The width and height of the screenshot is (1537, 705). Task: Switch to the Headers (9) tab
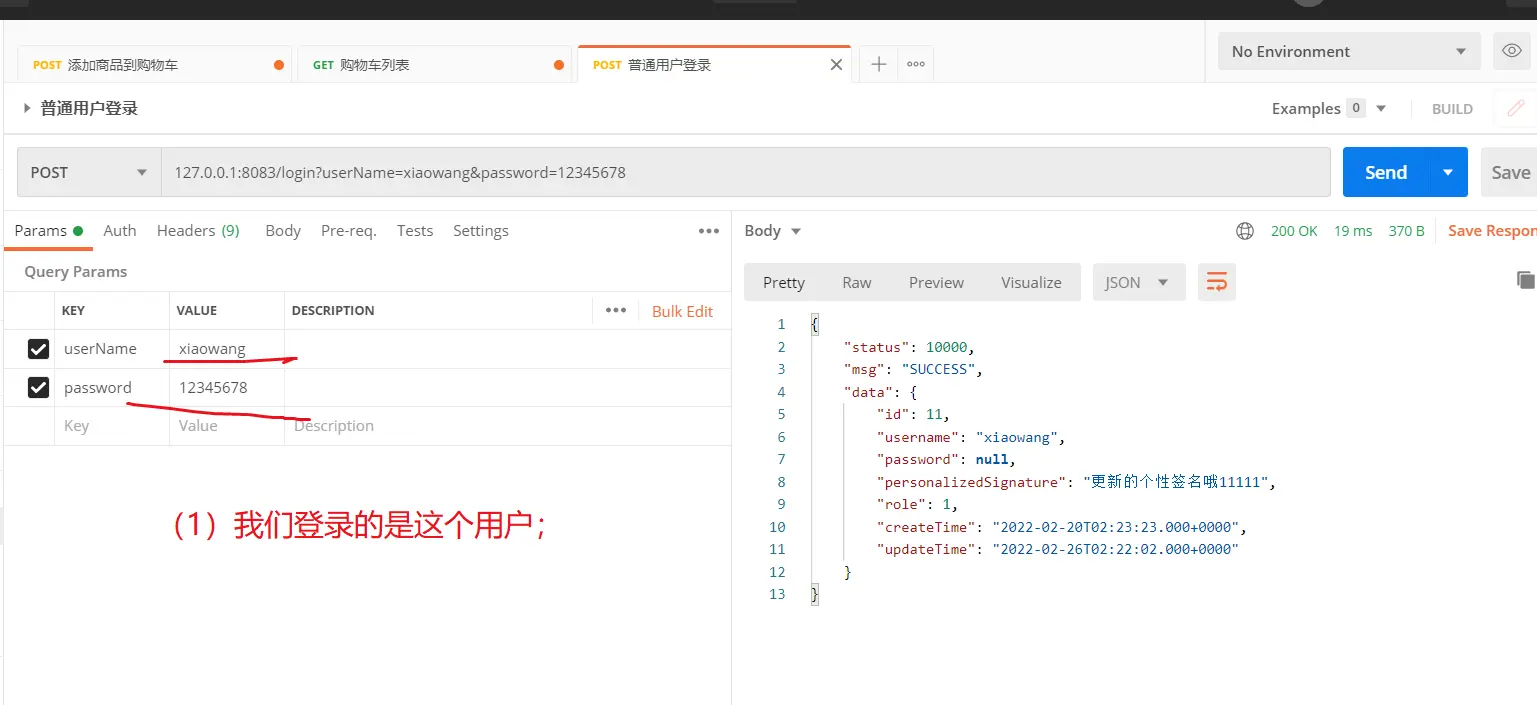pyautogui.click(x=198, y=231)
